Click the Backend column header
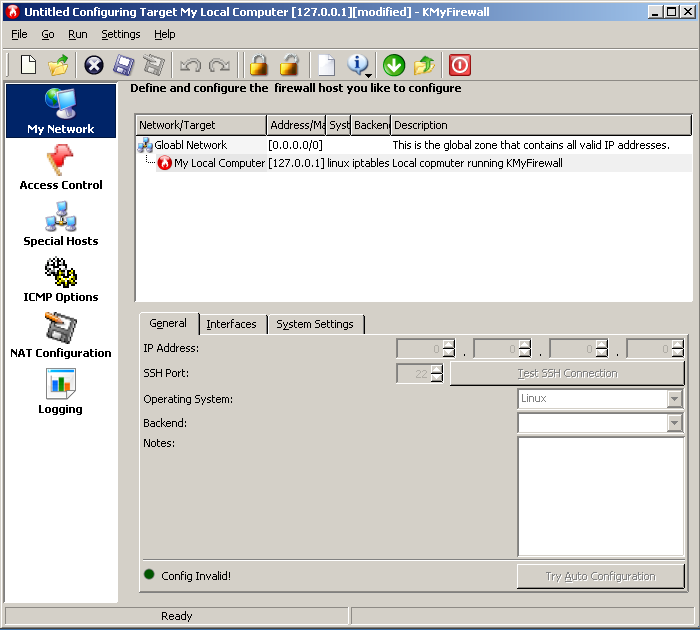Image resolution: width=700 pixels, height=630 pixels. 371,125
